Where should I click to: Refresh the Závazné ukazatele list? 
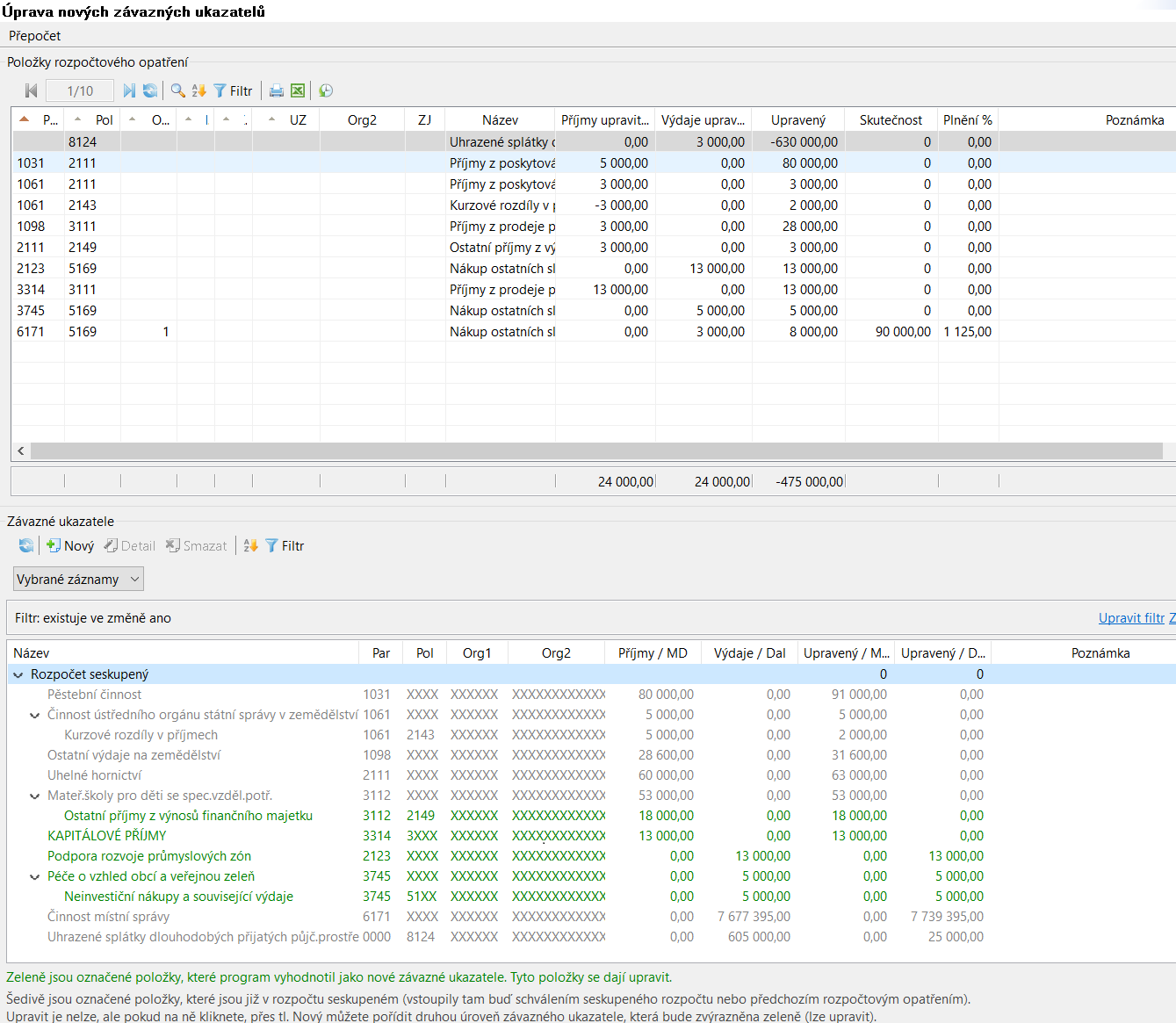26,545
